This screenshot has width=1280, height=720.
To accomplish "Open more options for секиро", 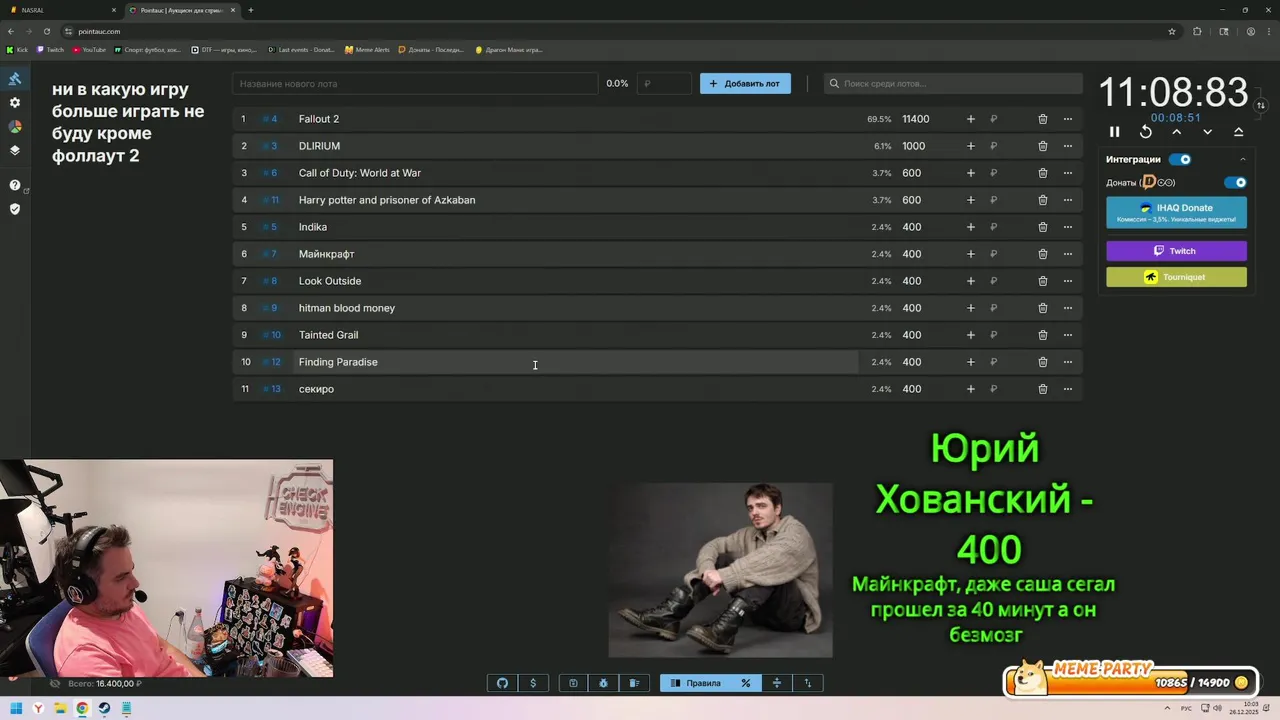I will point(1068,389).
